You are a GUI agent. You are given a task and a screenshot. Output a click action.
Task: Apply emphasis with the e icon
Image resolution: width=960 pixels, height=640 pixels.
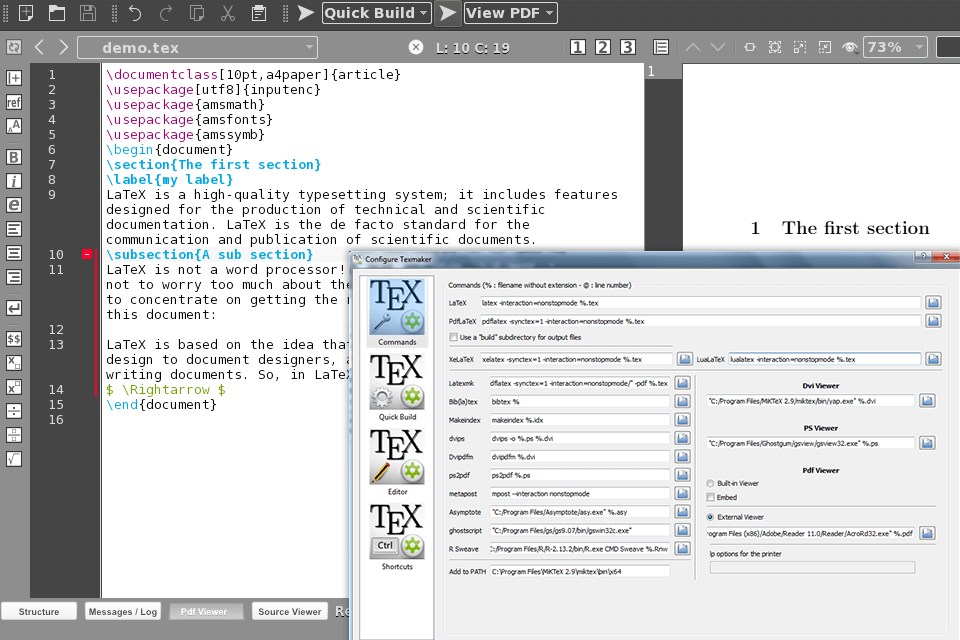[x=13, y=205]
